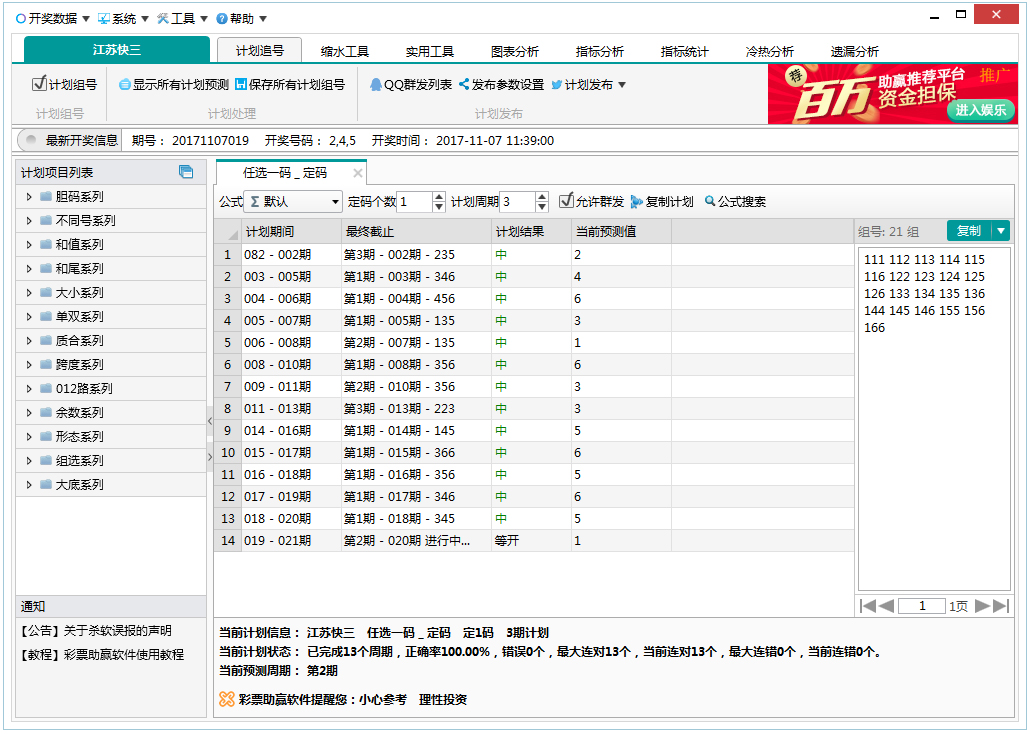Viewport: 1030px width, 734px height.
Task: Expand the 大小系列 tree node
Action: [x=29, y=292]
